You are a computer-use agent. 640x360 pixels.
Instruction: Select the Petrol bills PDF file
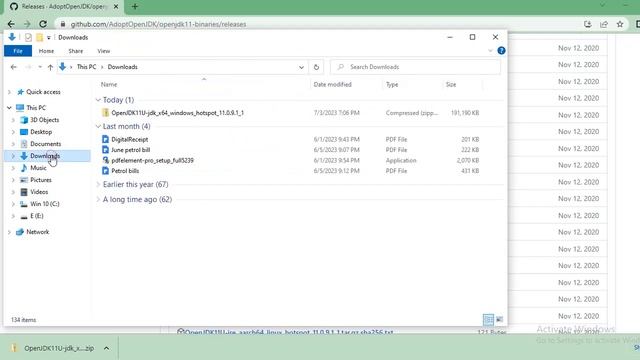pyautogui.click(x=125, y=171)
